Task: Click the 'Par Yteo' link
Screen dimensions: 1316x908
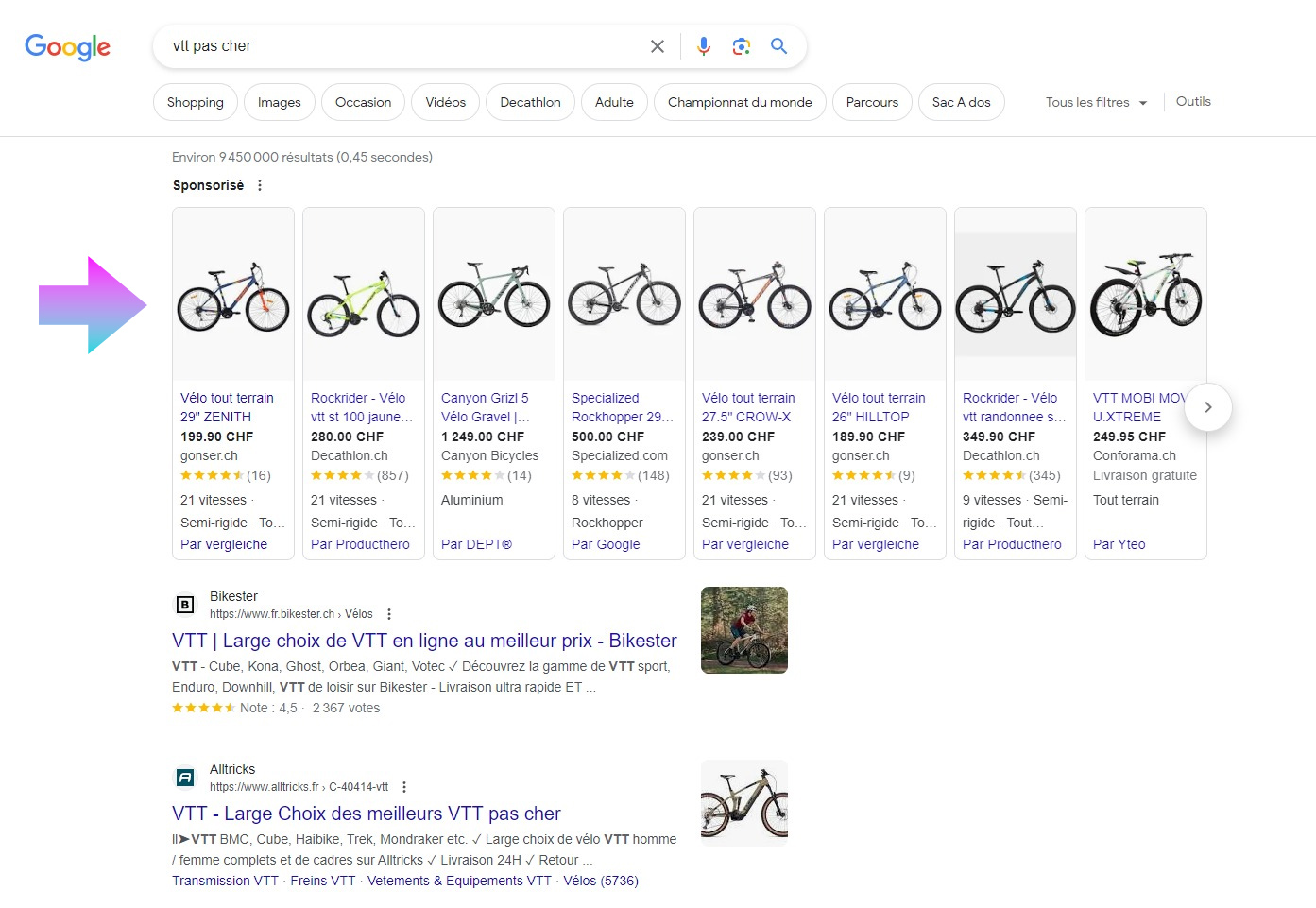Action: (x=1119, y=544)
